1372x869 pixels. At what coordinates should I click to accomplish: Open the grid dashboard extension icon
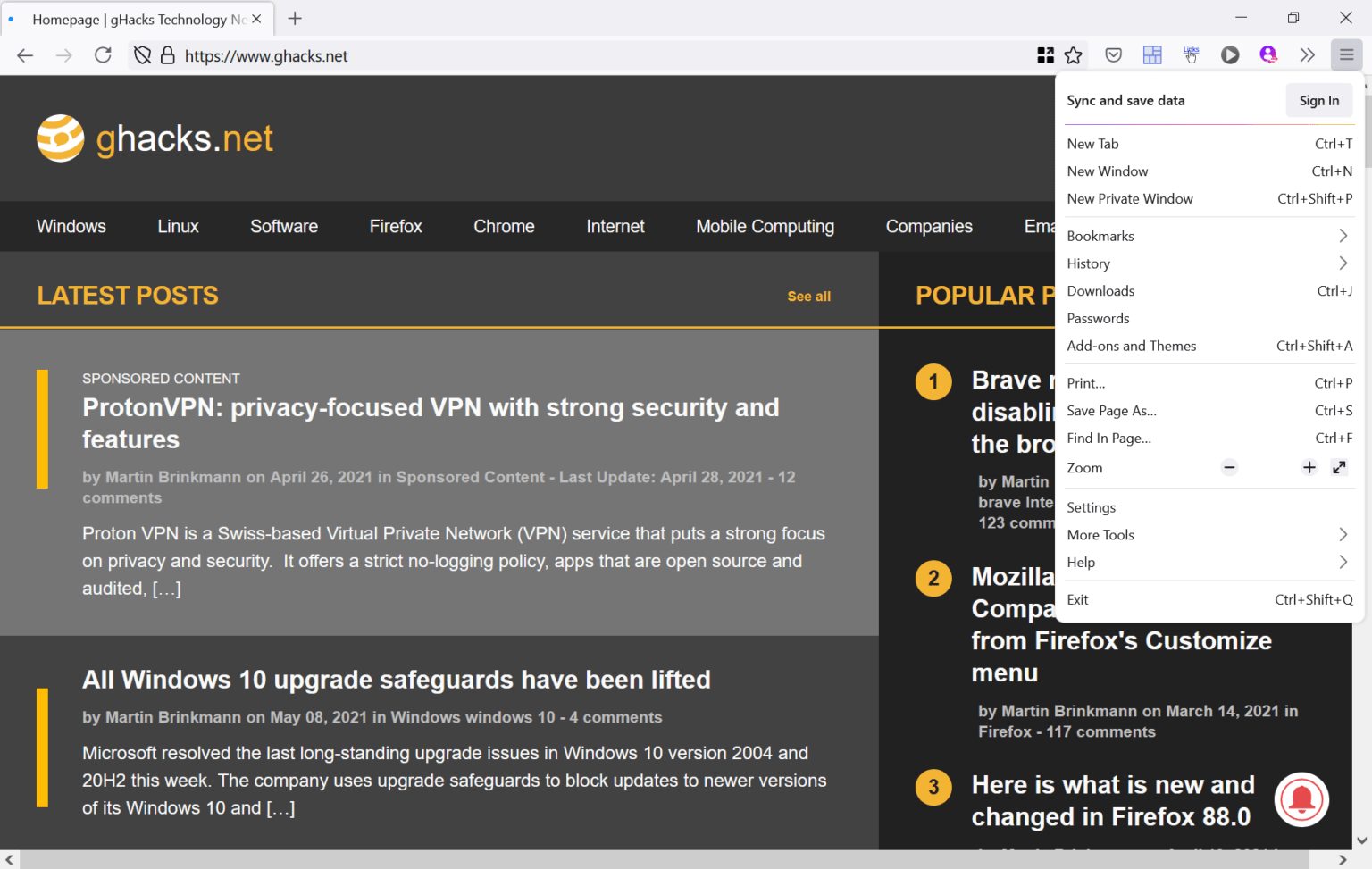coord(1151,54)
